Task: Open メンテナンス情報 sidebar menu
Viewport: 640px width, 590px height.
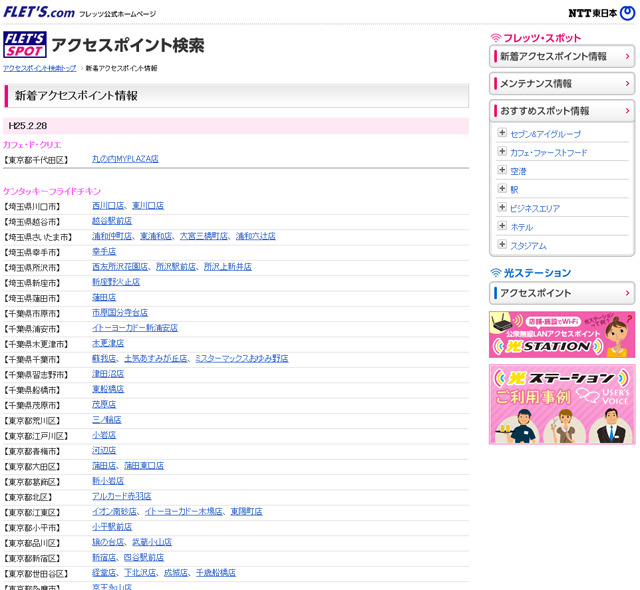Action: click(x=562, y=84)
